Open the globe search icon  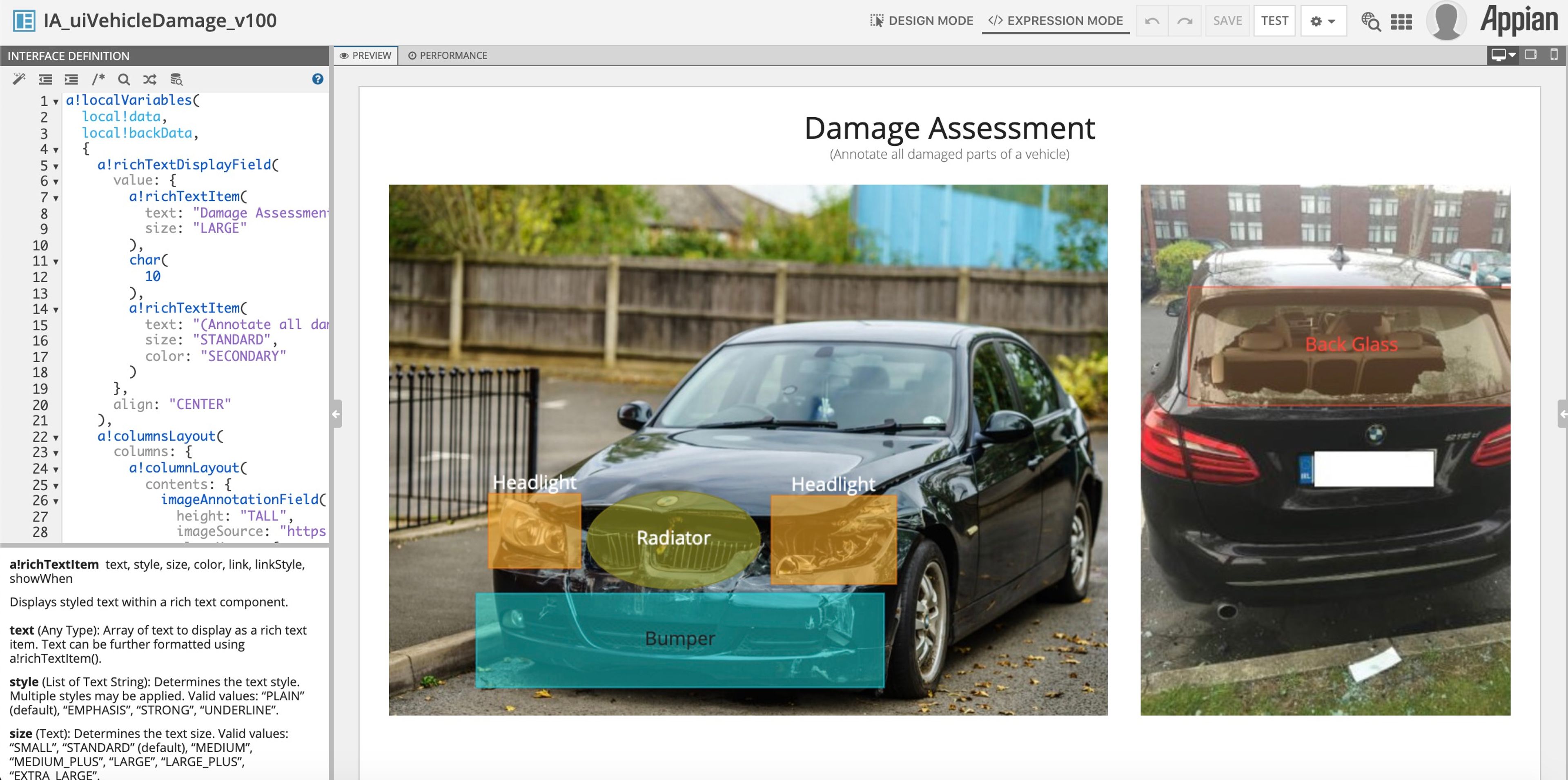click(x=1370, y=21)
